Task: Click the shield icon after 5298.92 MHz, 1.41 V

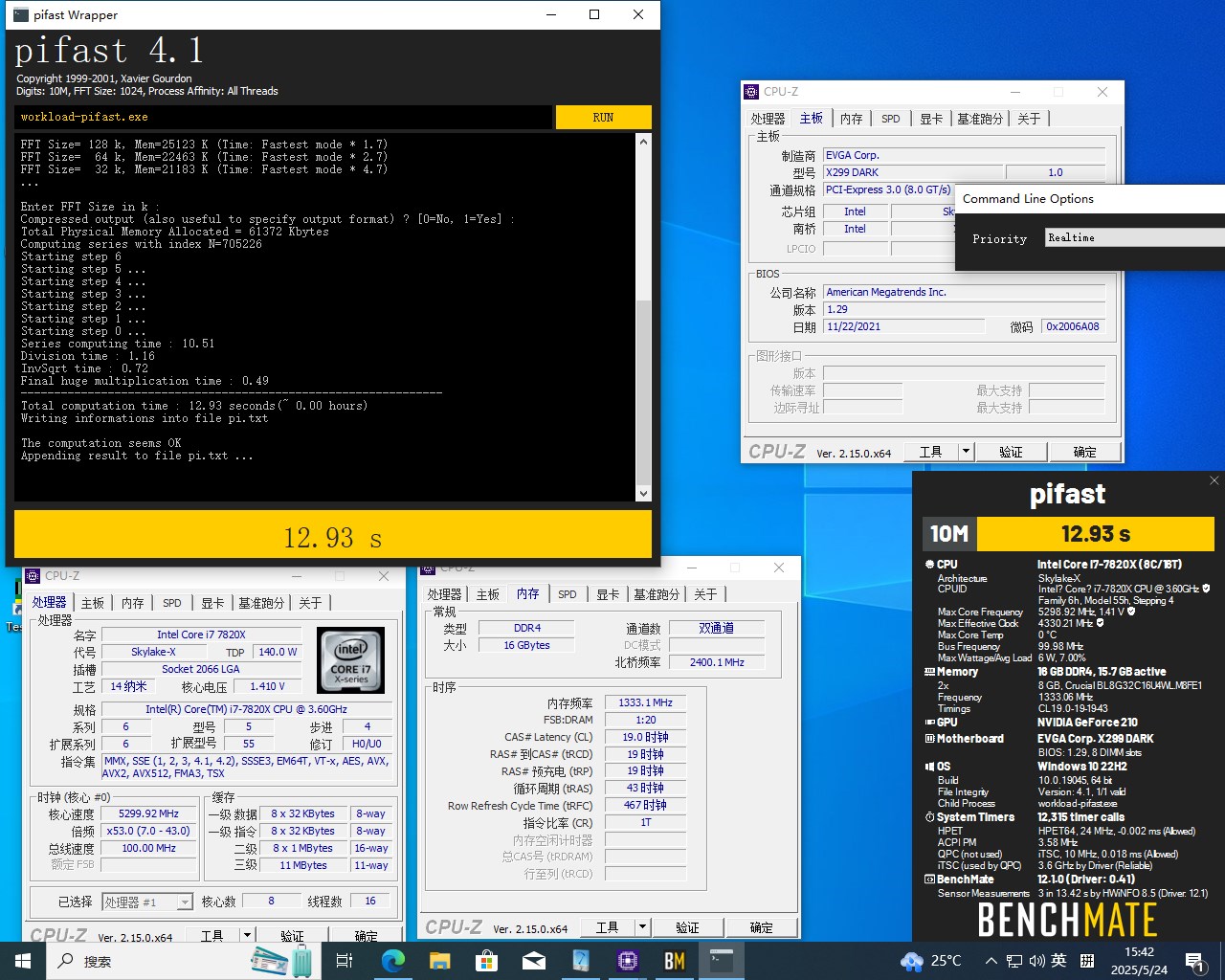Action: coord(1131,612)
